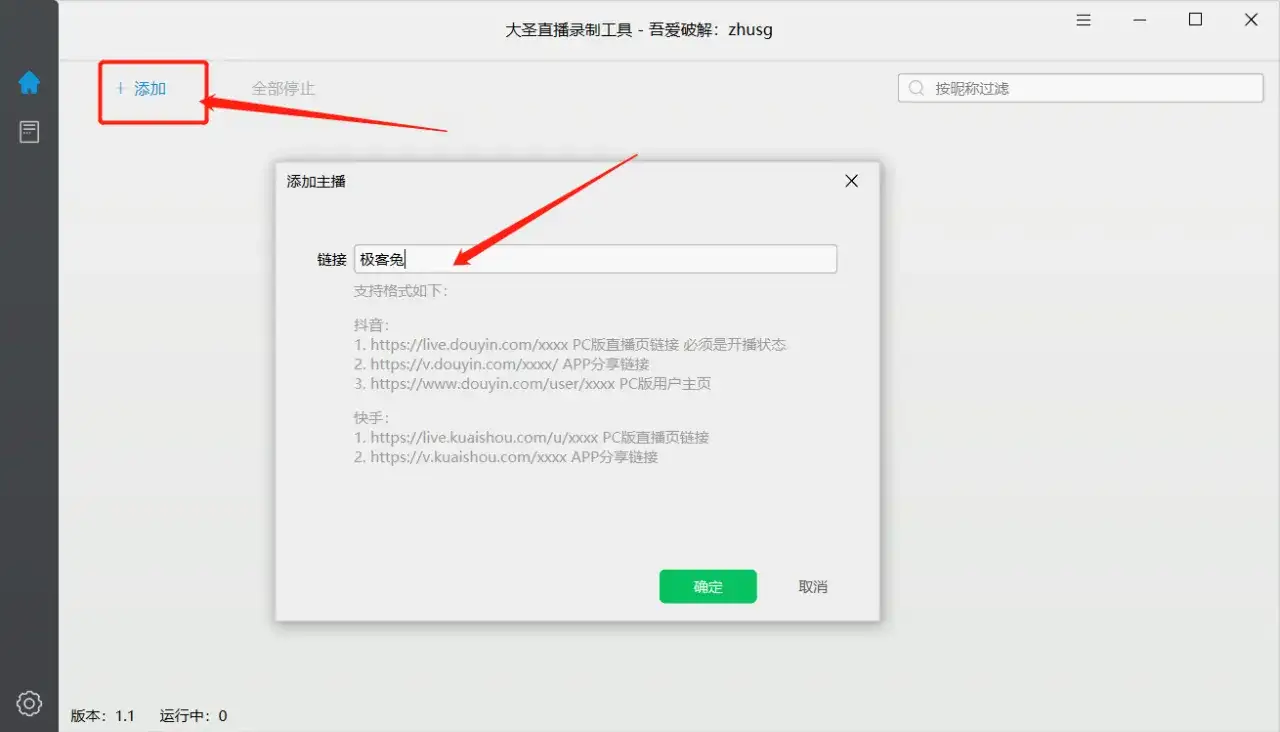Screen dimensions: 1280x732
Task: Click the 快手 heading text
Action: pyautogui.click(x=371, y=418)
